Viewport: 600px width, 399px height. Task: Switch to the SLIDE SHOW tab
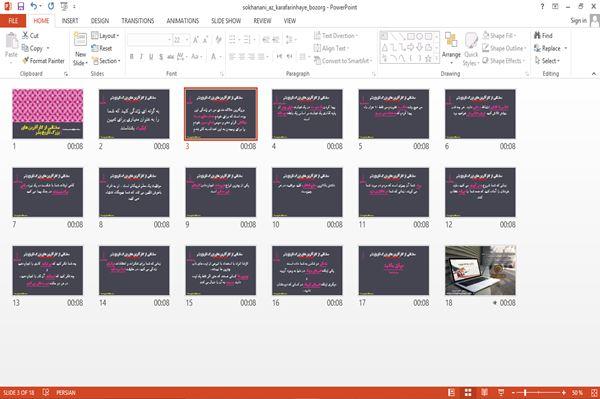click(226, 21)
